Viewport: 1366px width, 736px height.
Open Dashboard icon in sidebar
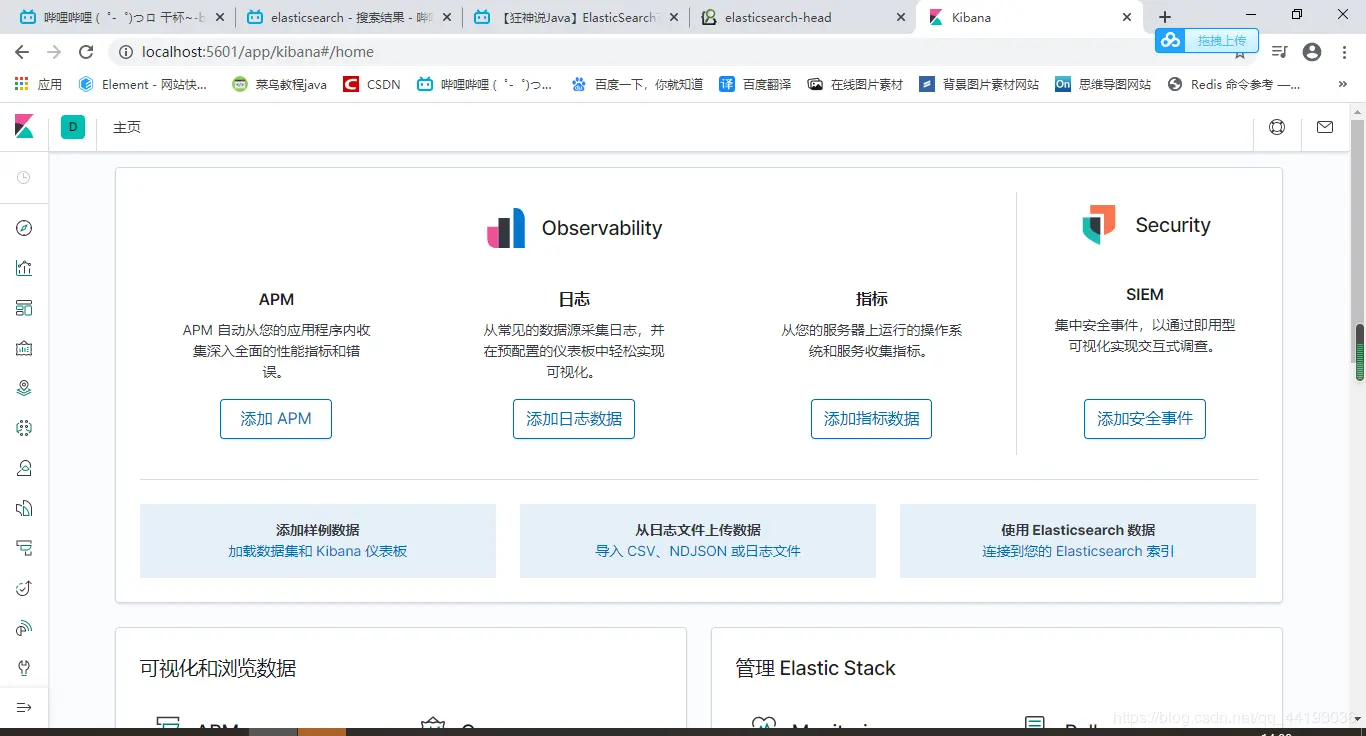[x=24, y=308]
